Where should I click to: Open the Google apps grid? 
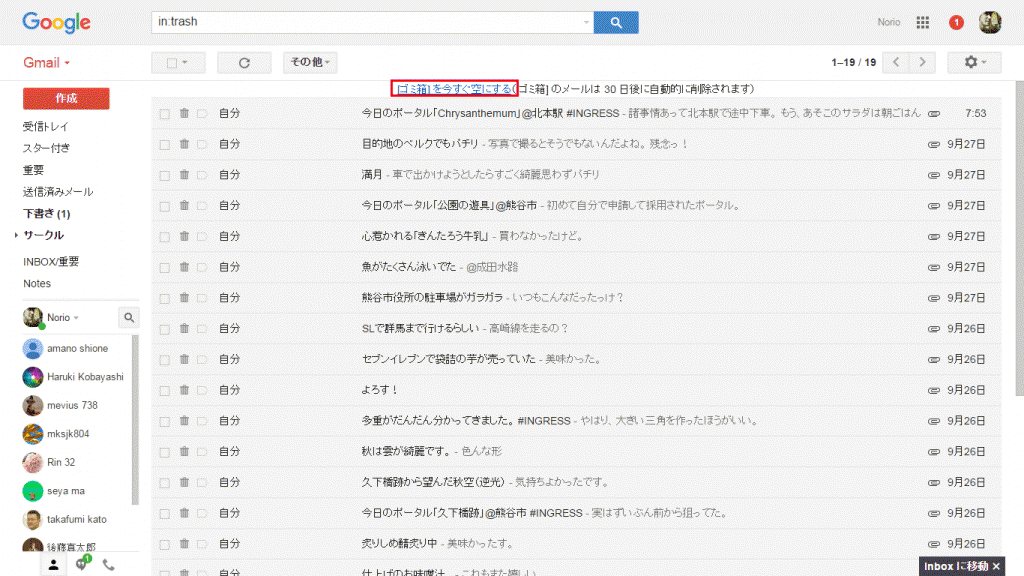923,22
